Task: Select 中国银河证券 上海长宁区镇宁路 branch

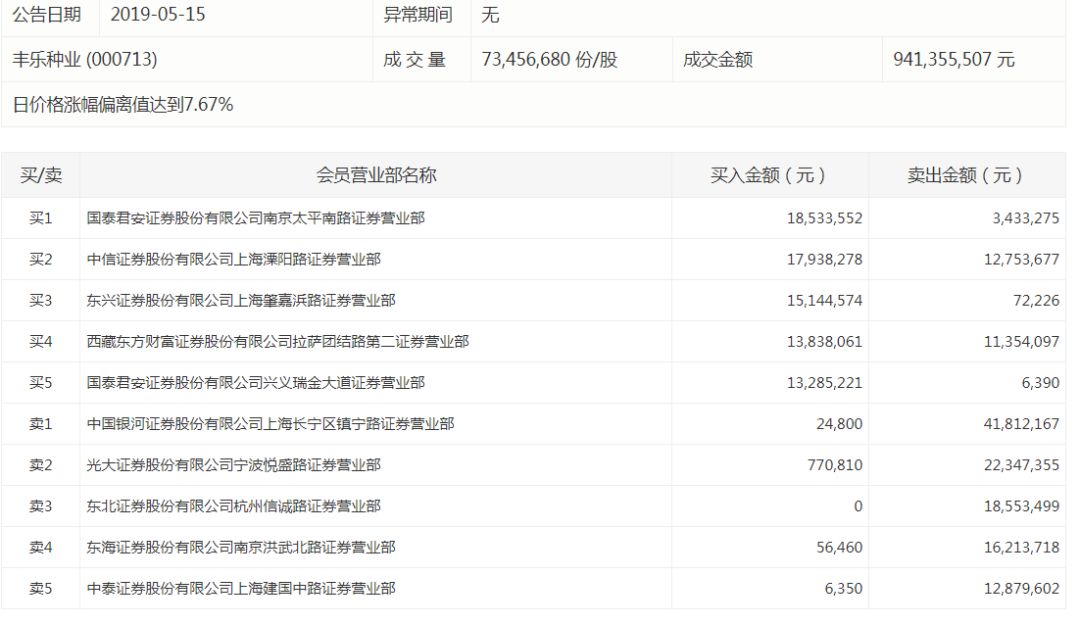Action: pyautogui.click(x=270, y=424)
